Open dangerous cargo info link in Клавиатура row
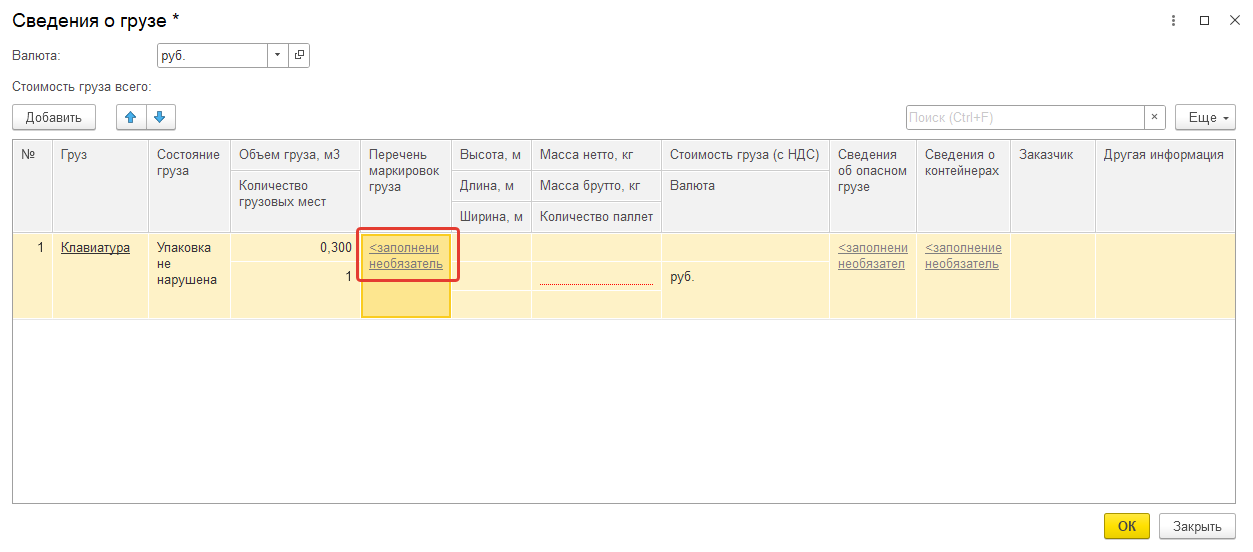 coord(872,256)
